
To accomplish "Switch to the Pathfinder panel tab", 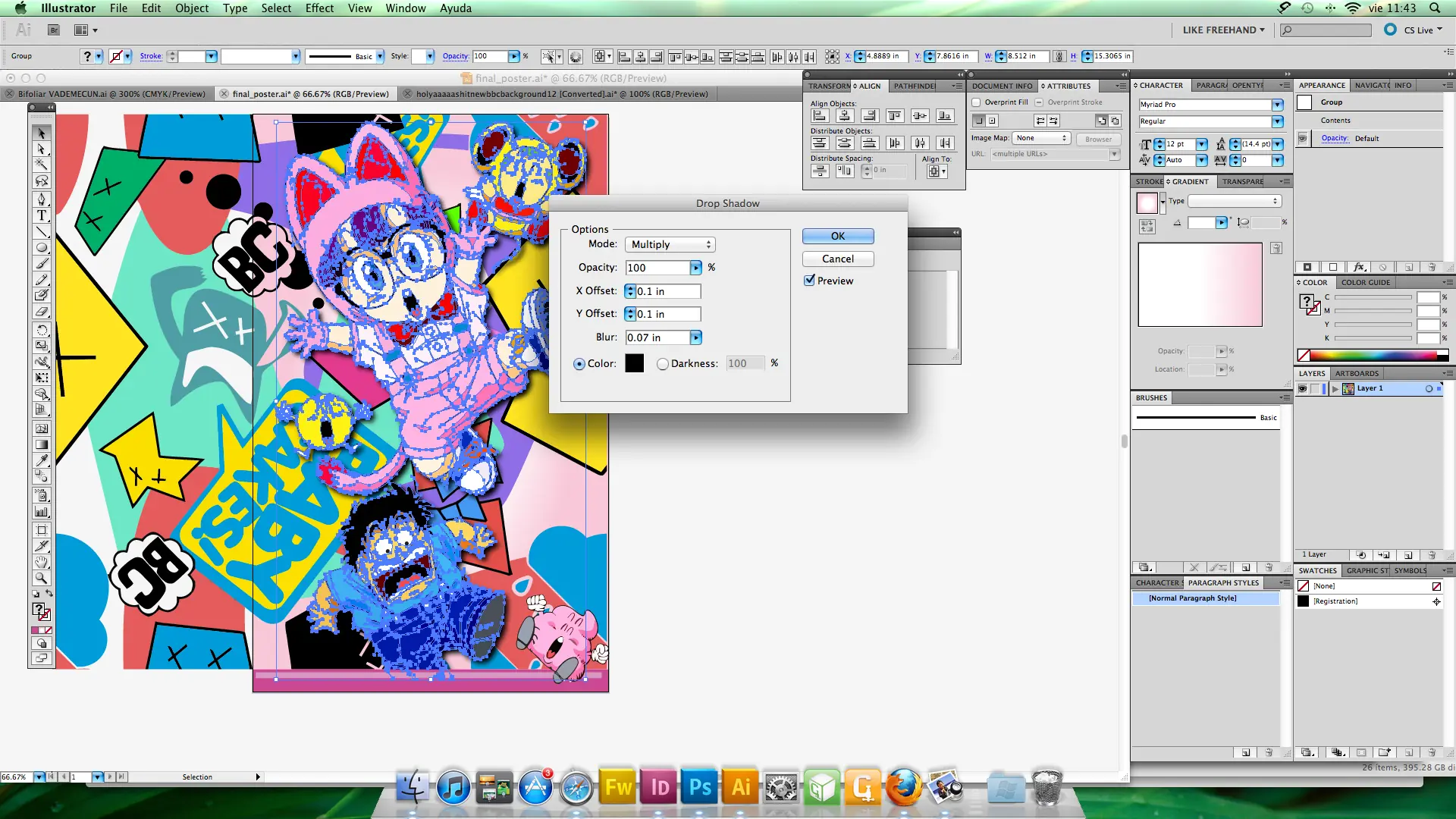I will (x=915, y=86).
